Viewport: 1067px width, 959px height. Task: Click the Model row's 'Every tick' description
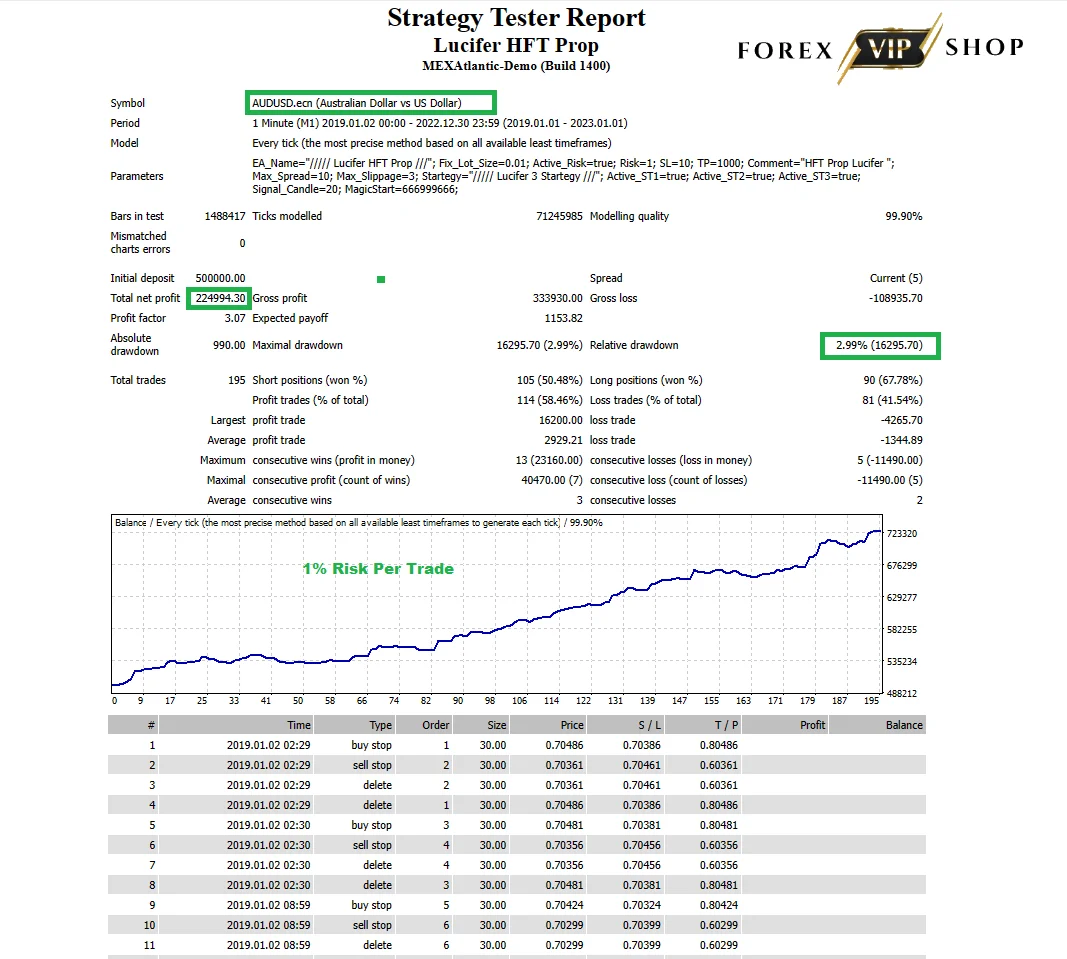431,143
